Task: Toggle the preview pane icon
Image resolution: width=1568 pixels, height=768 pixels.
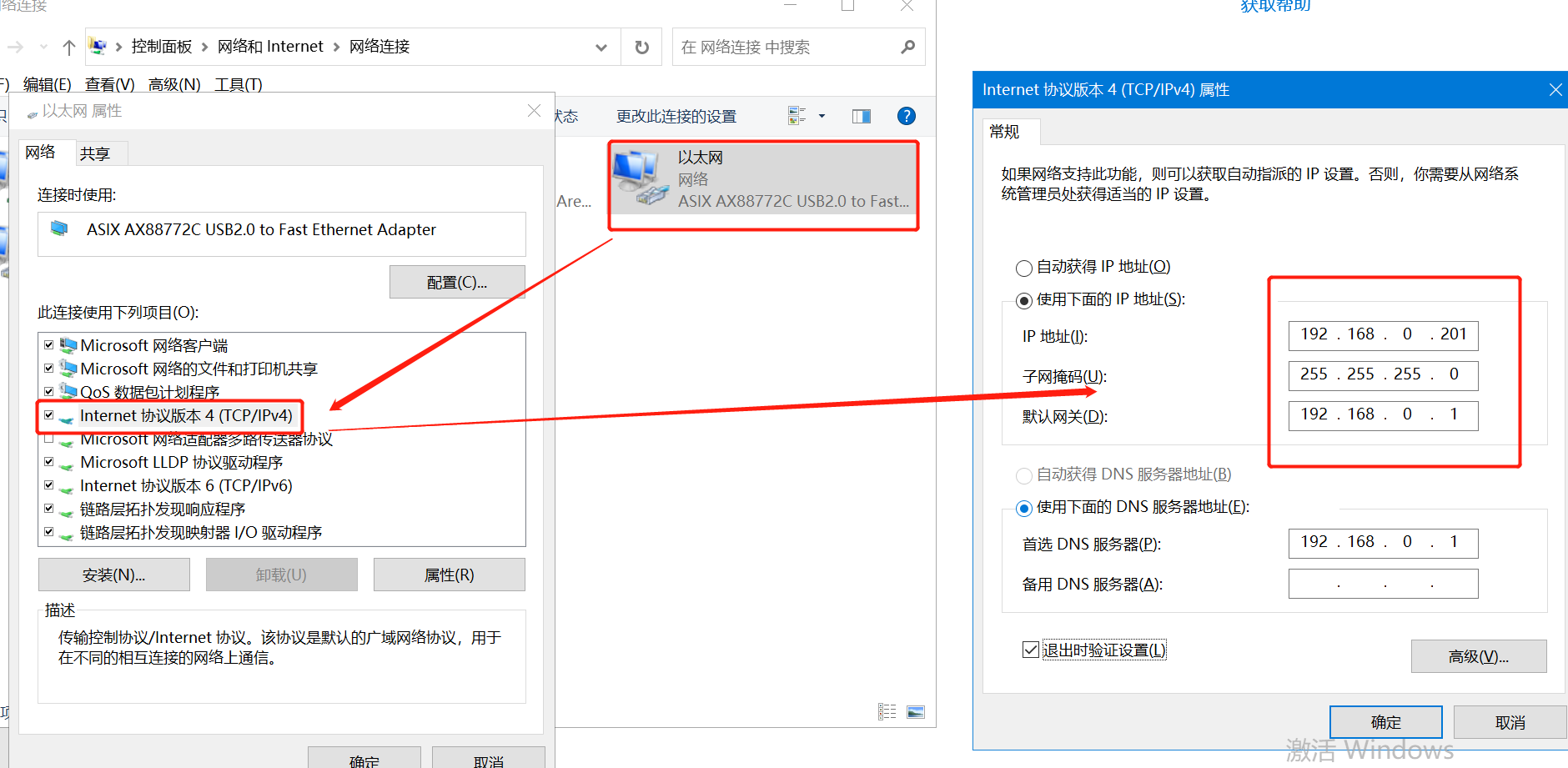Action: click(861, 117)
